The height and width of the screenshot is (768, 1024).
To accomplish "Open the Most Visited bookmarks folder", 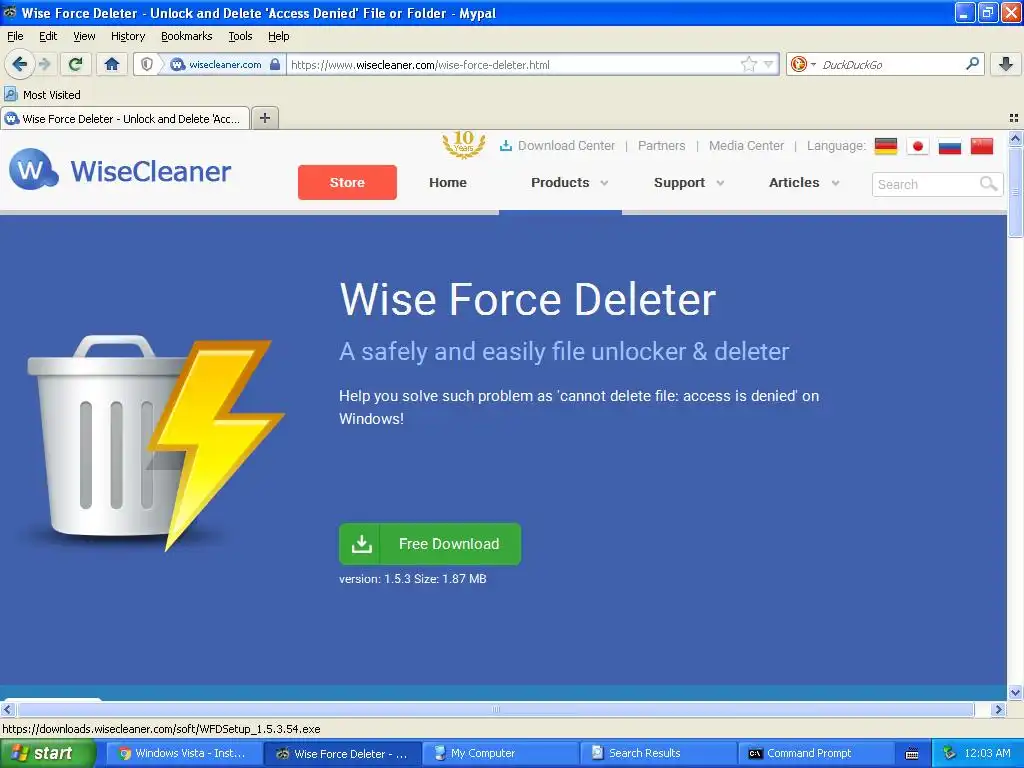I will (x=42, y=95).
